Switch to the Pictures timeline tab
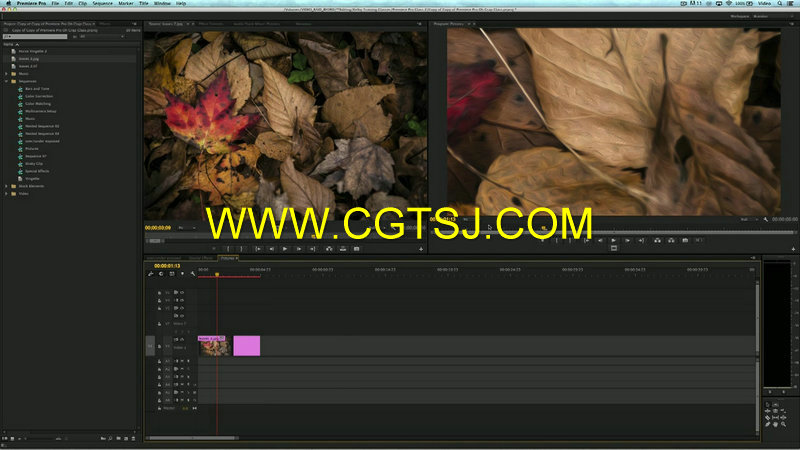Screen dimensions: 800x450 (228, 258)
